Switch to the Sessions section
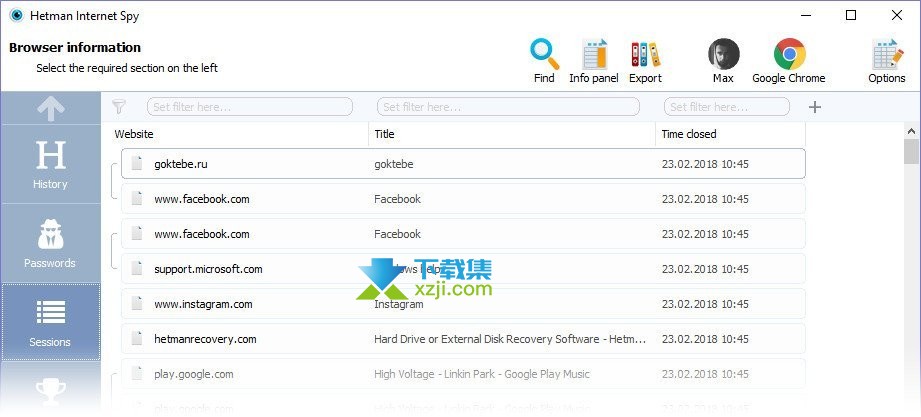 point(51,322)
